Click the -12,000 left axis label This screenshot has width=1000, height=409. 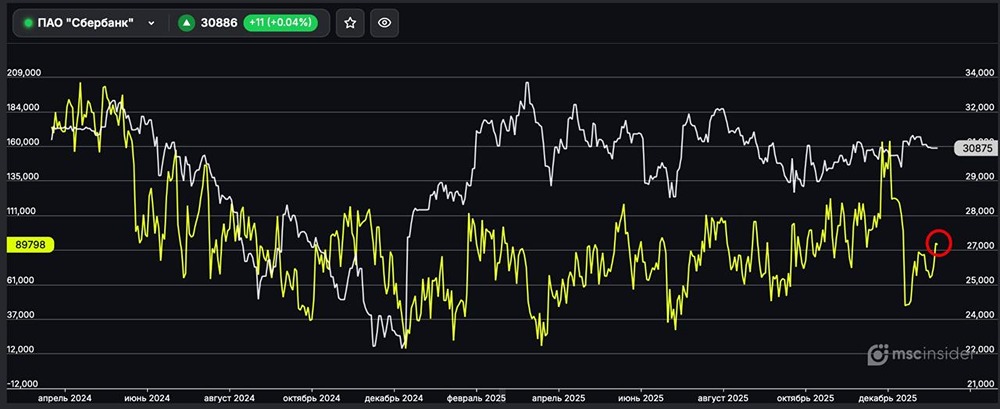pos(24,383)
